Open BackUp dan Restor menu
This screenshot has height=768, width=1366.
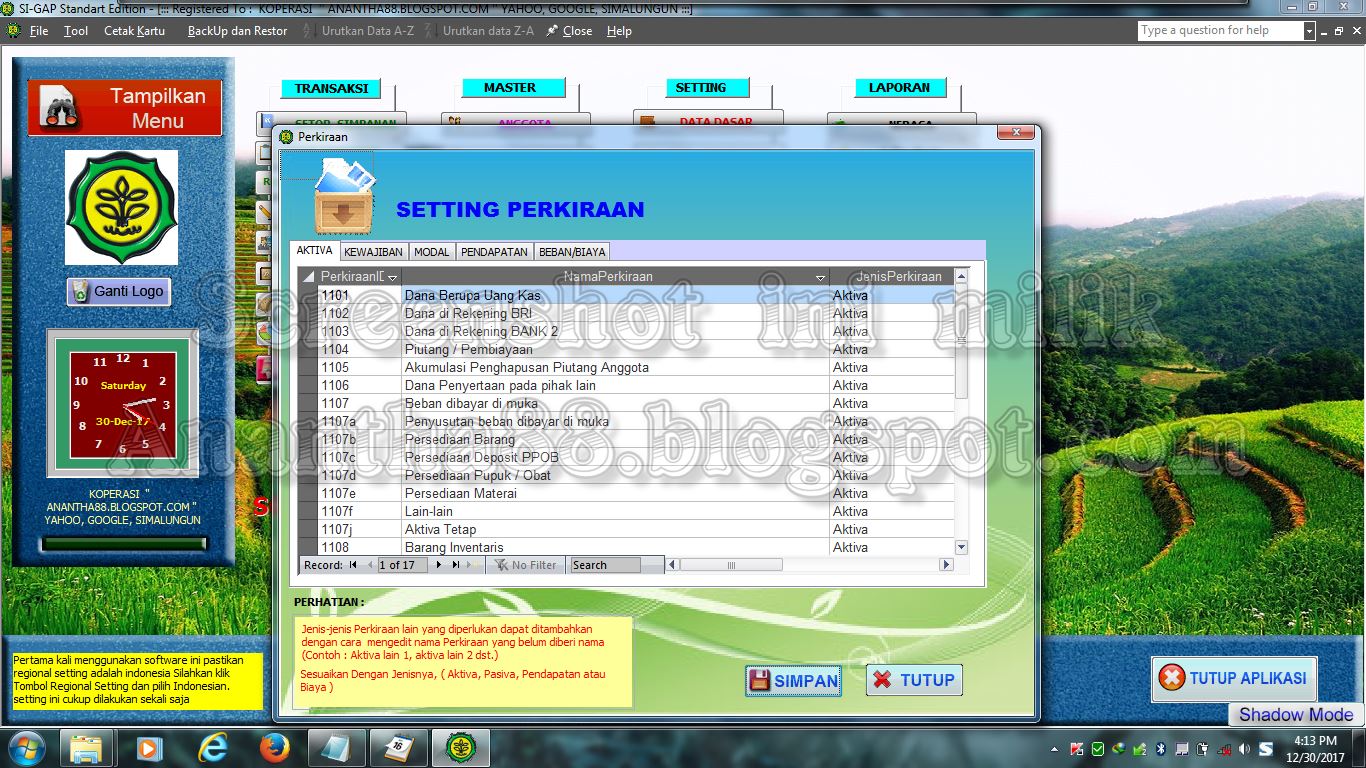(237, 31)
